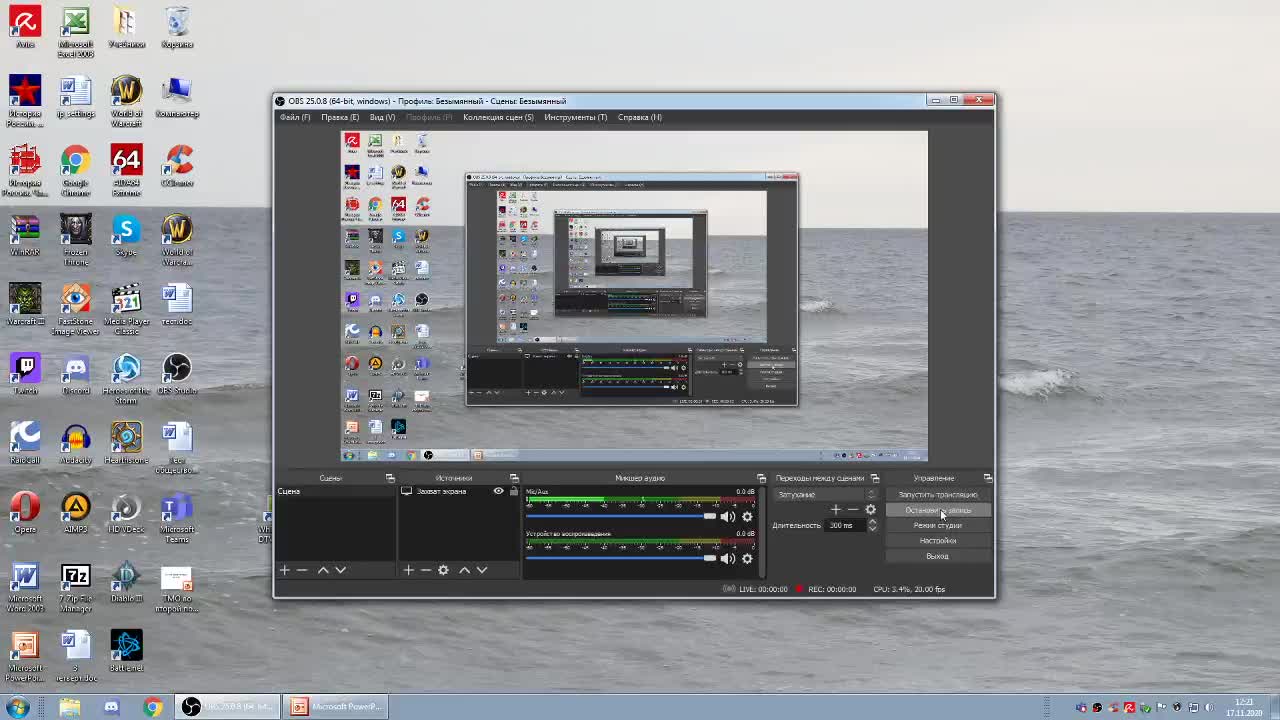Add a new source with the plus icon in the Источники panel
The image size is (1280, 720).
point(408,570)
